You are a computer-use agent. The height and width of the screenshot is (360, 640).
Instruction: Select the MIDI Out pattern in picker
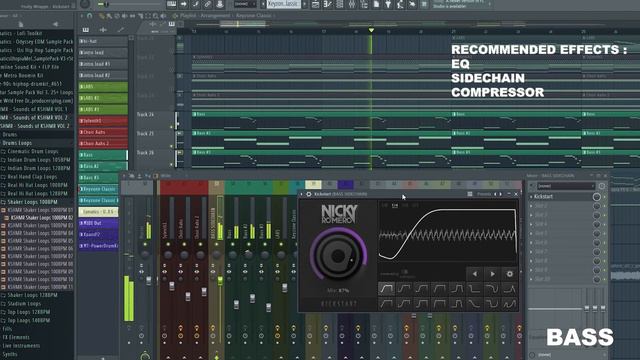tap(98, 223)
